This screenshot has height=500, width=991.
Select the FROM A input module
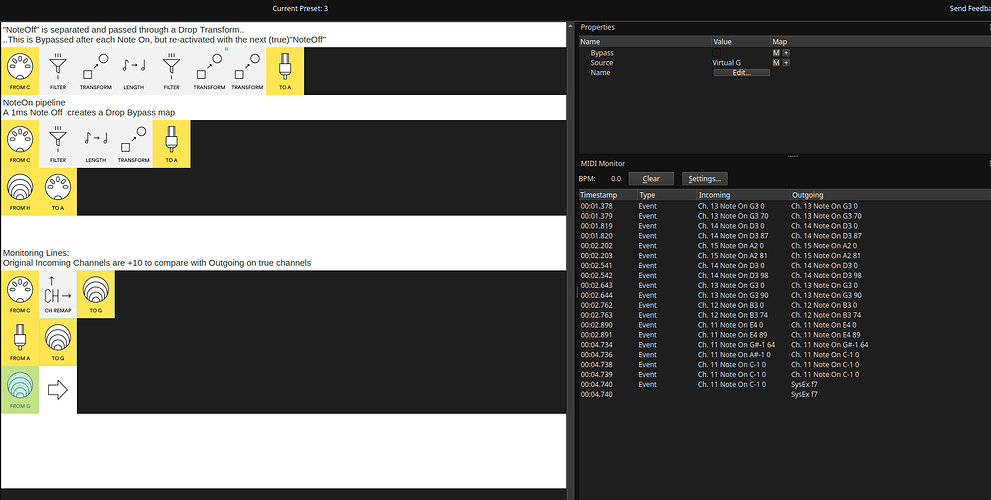(x=20, y=342)
